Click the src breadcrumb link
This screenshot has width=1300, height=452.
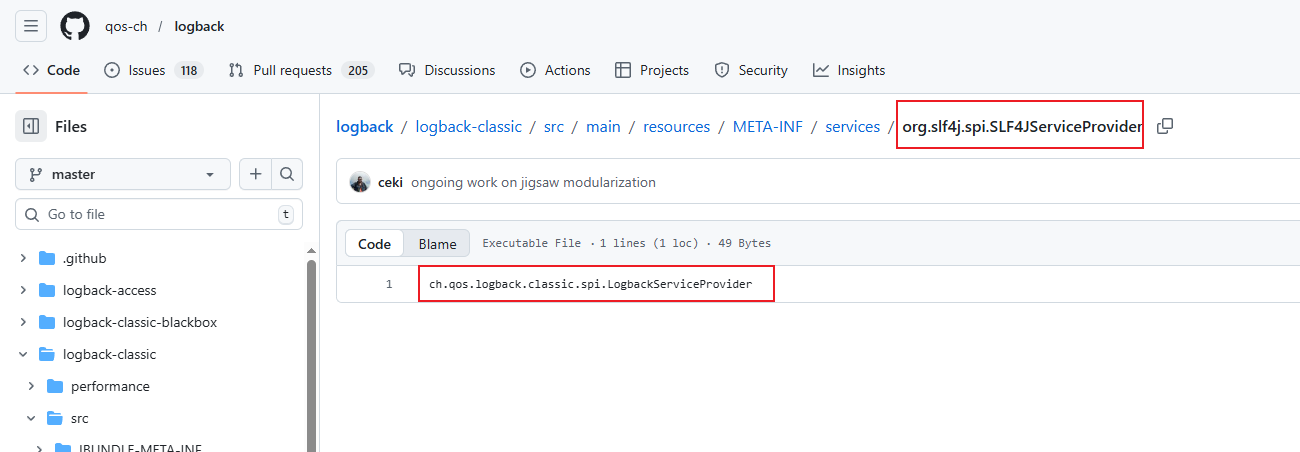click(554, 127)
